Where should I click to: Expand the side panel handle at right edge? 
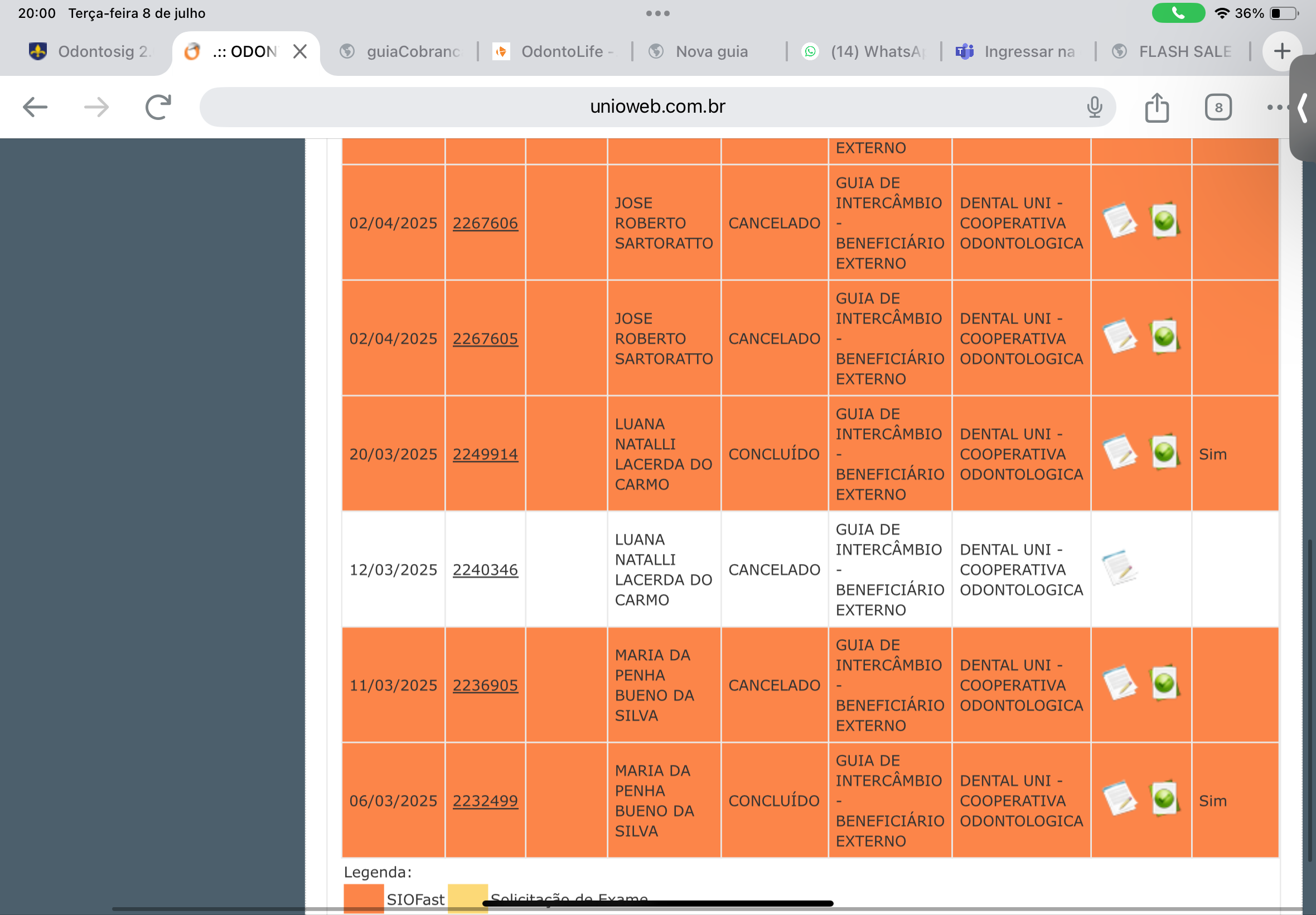1303,108
